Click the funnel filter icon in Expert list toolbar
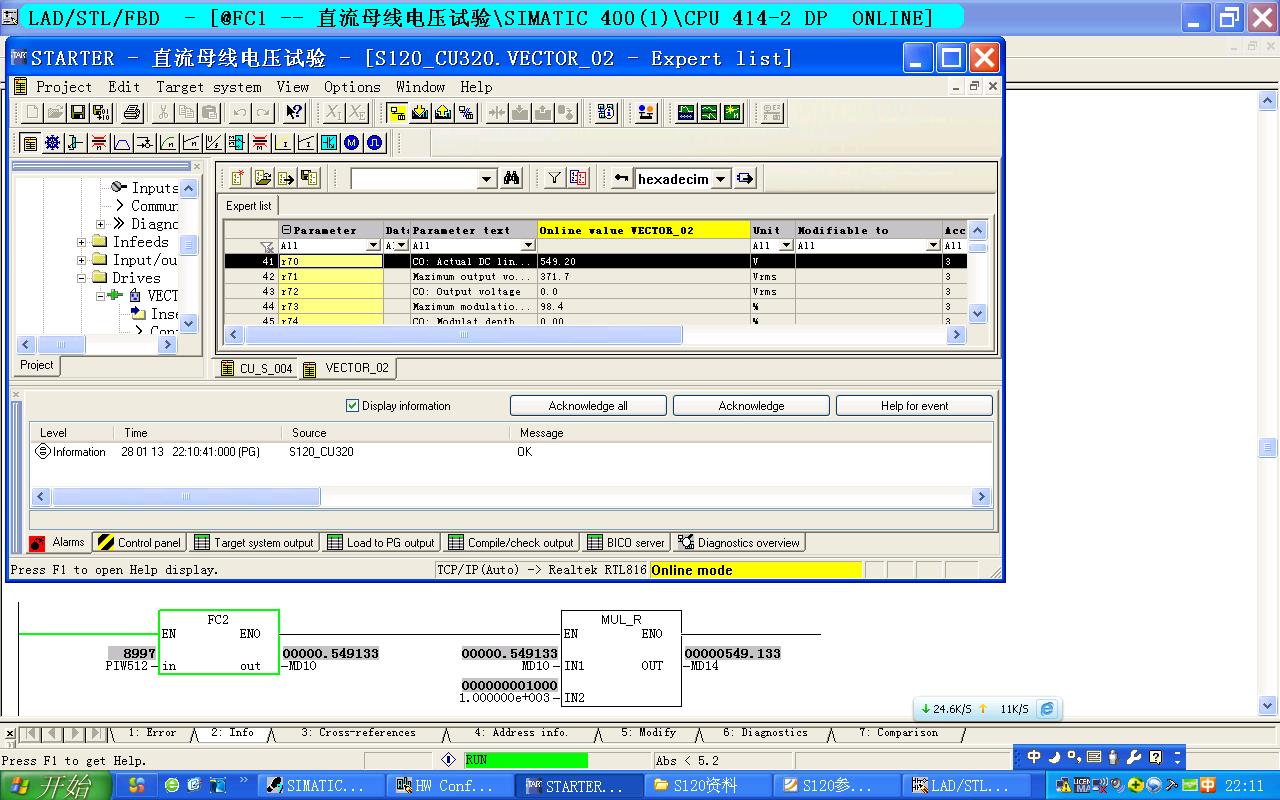Screen dimensions: 1280x800 pyautogui.click(x=555, y=179)
